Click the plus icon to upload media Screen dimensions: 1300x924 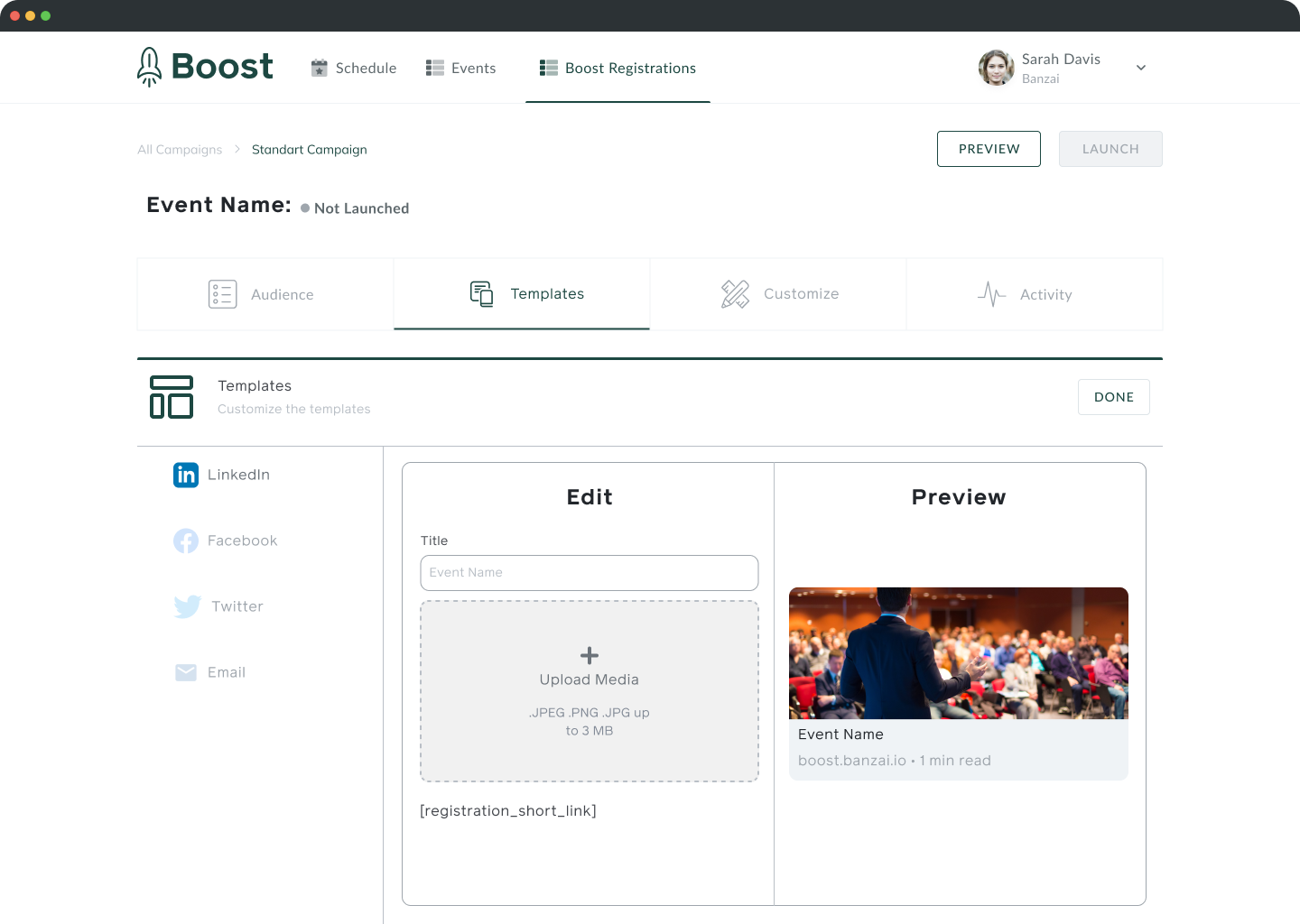click(590, 655)
